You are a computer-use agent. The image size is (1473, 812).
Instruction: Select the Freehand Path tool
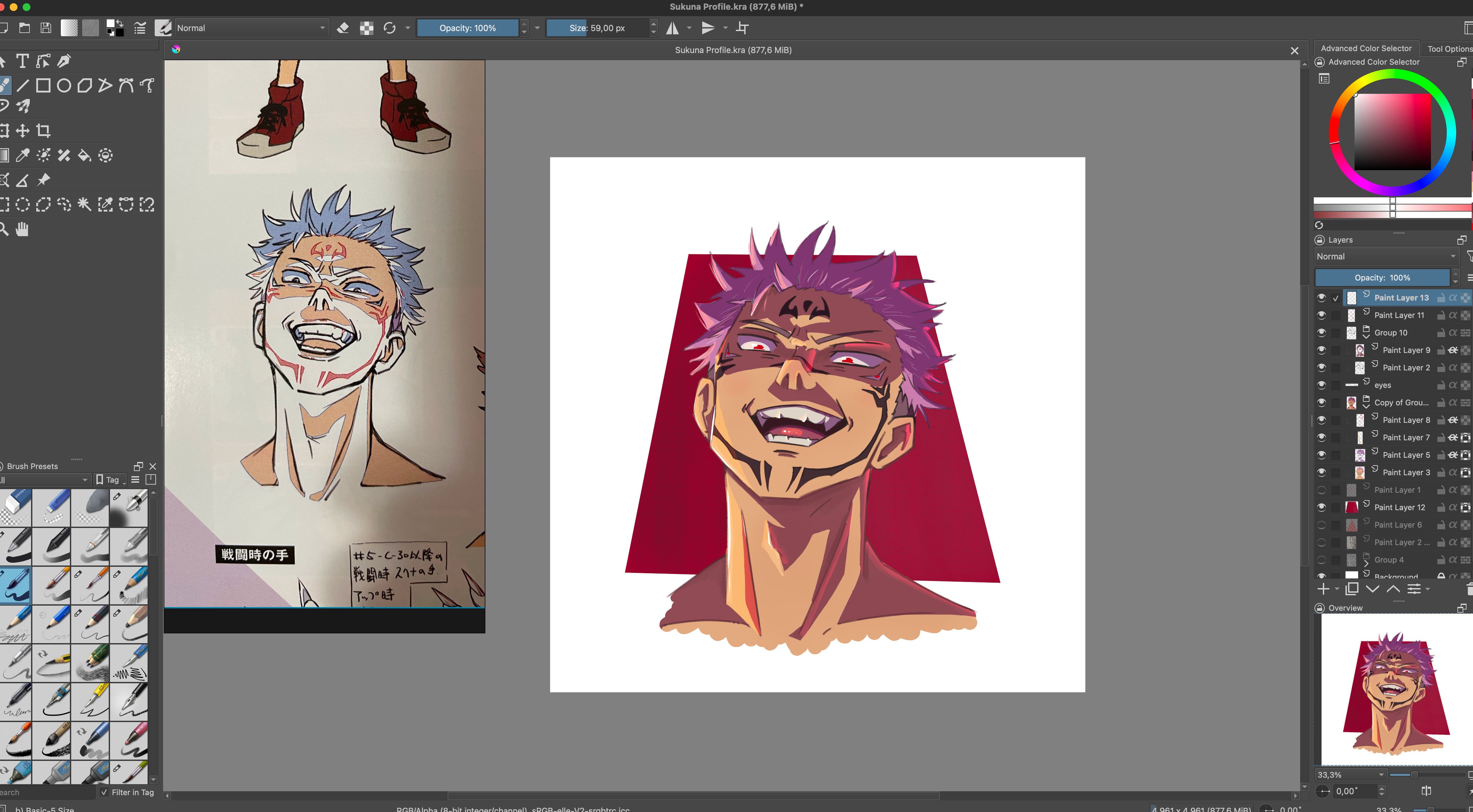[x=147, y=86]
